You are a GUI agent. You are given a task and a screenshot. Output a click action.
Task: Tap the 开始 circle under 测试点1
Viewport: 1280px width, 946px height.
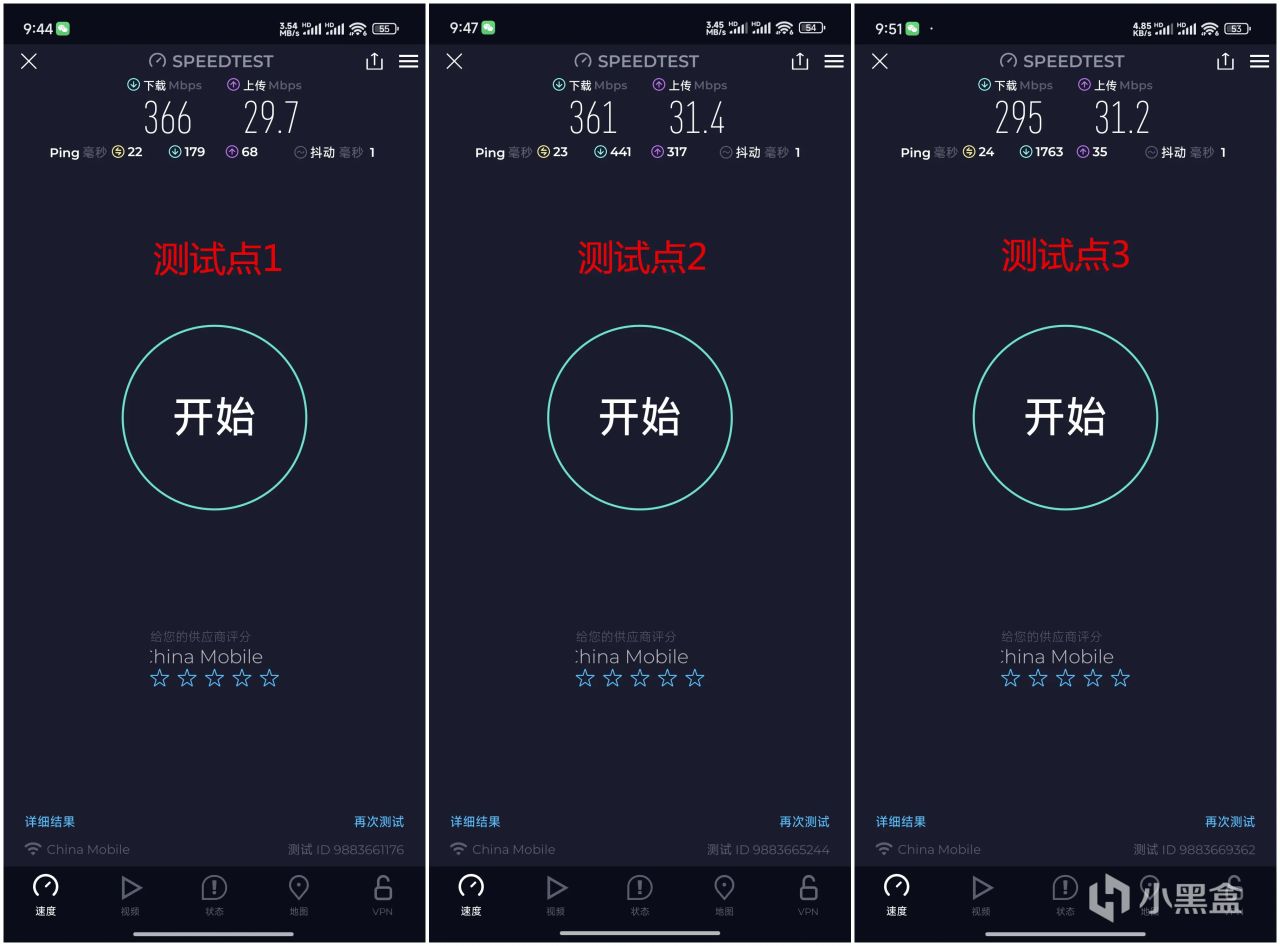click(x=214, y=417)
